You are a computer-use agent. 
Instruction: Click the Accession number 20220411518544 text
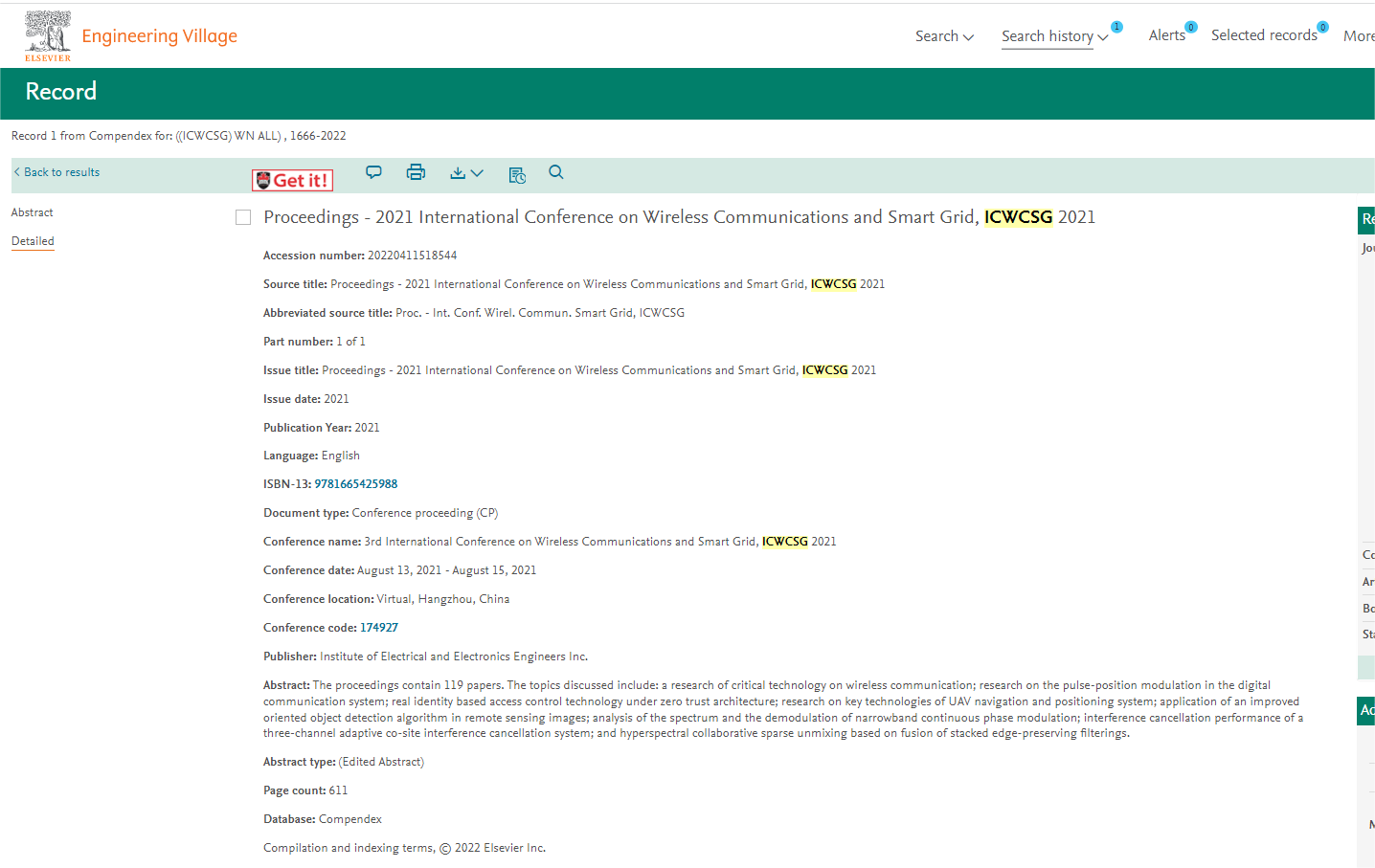click(x=360, y=256)
